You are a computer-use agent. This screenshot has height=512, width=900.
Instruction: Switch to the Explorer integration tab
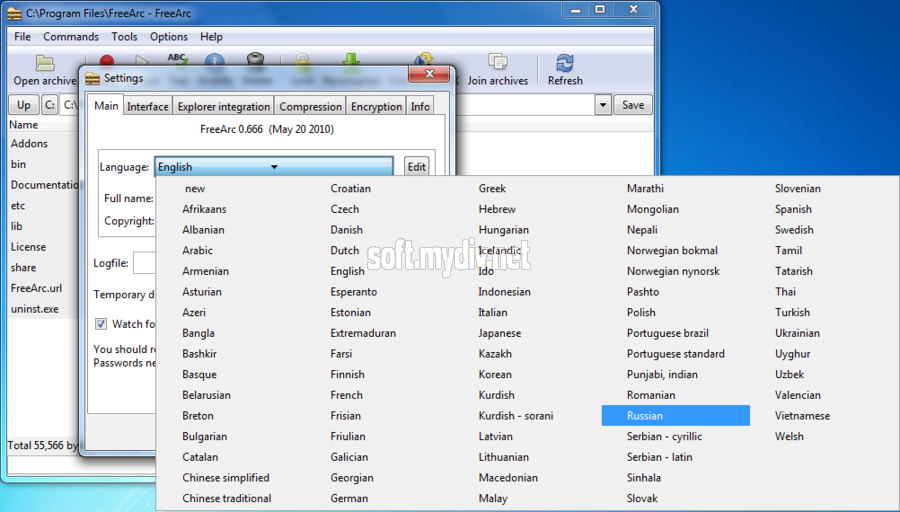tap(223, 106)
